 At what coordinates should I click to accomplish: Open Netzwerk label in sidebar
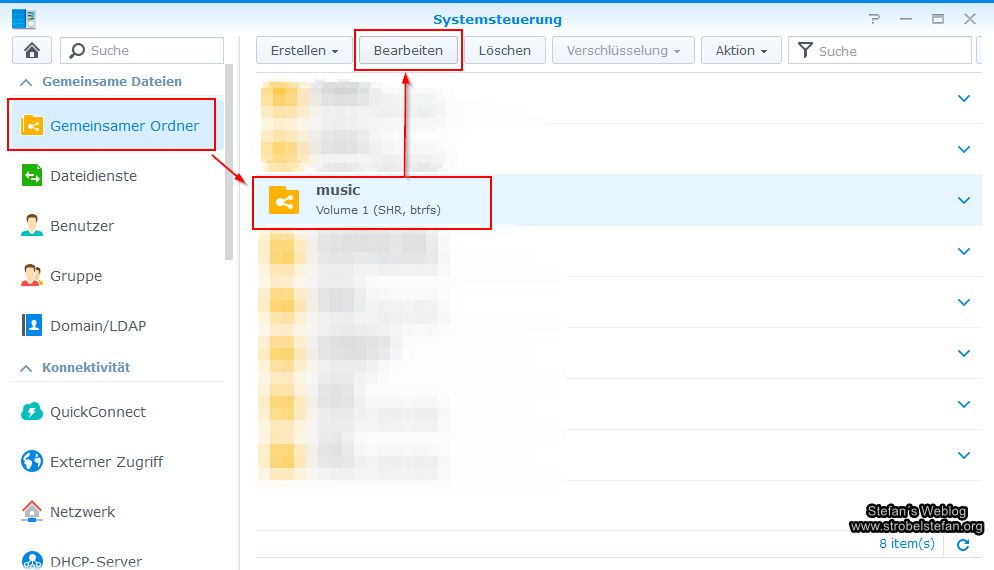(x=82, y=512)
